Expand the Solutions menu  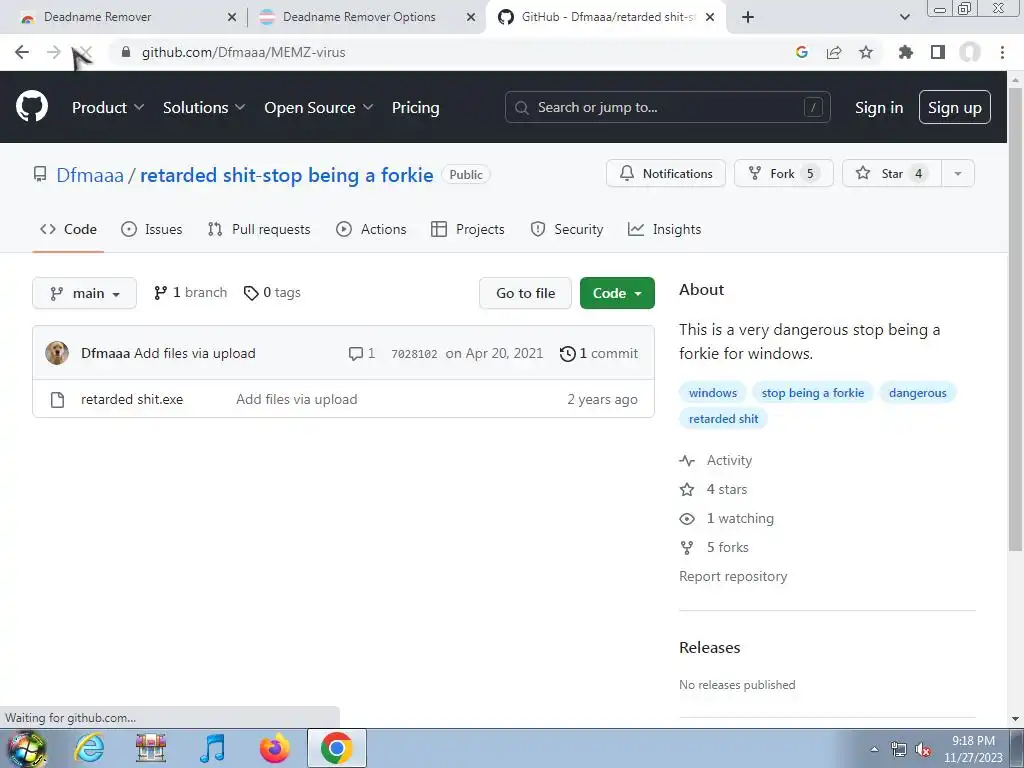(x=204, y=107)
